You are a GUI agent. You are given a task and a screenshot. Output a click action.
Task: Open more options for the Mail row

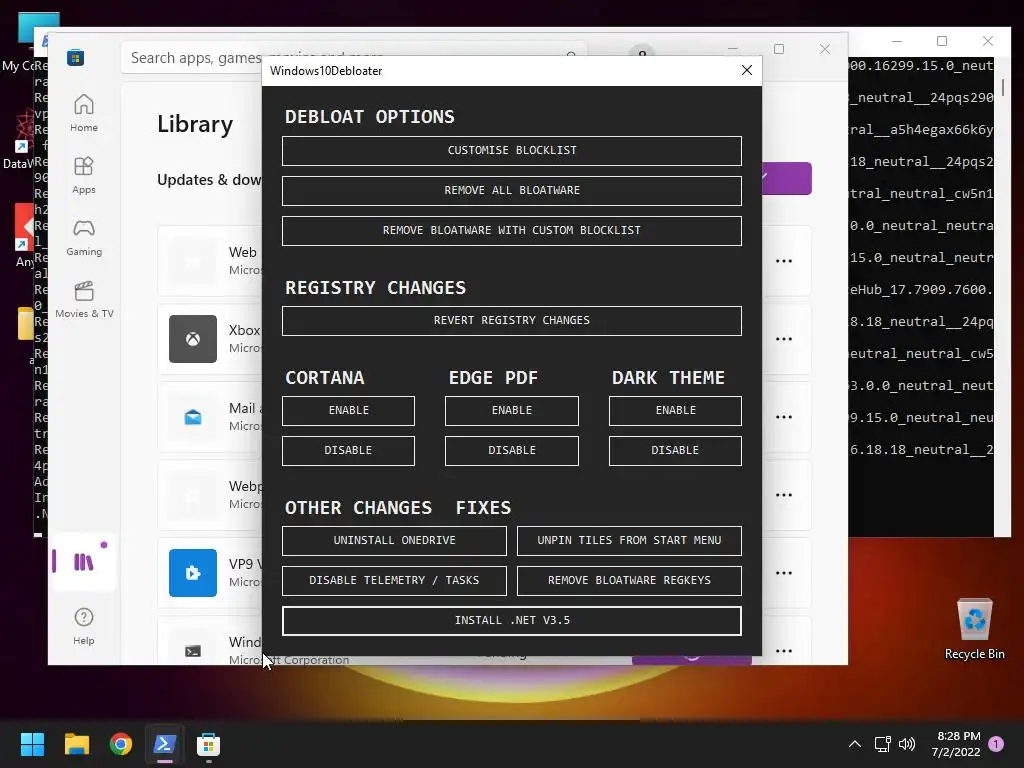(x=784, y=417)
